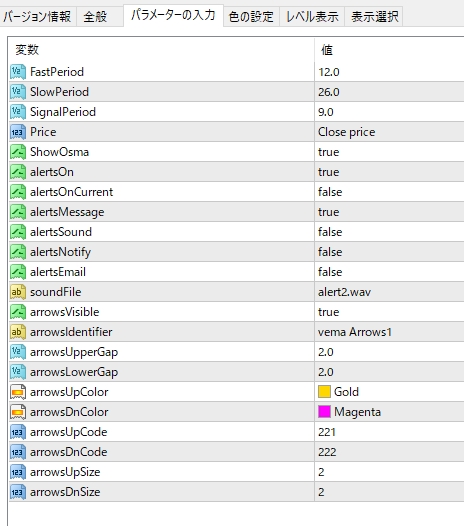
Task: Select the FastPeriod variable name
Action: 57,72
